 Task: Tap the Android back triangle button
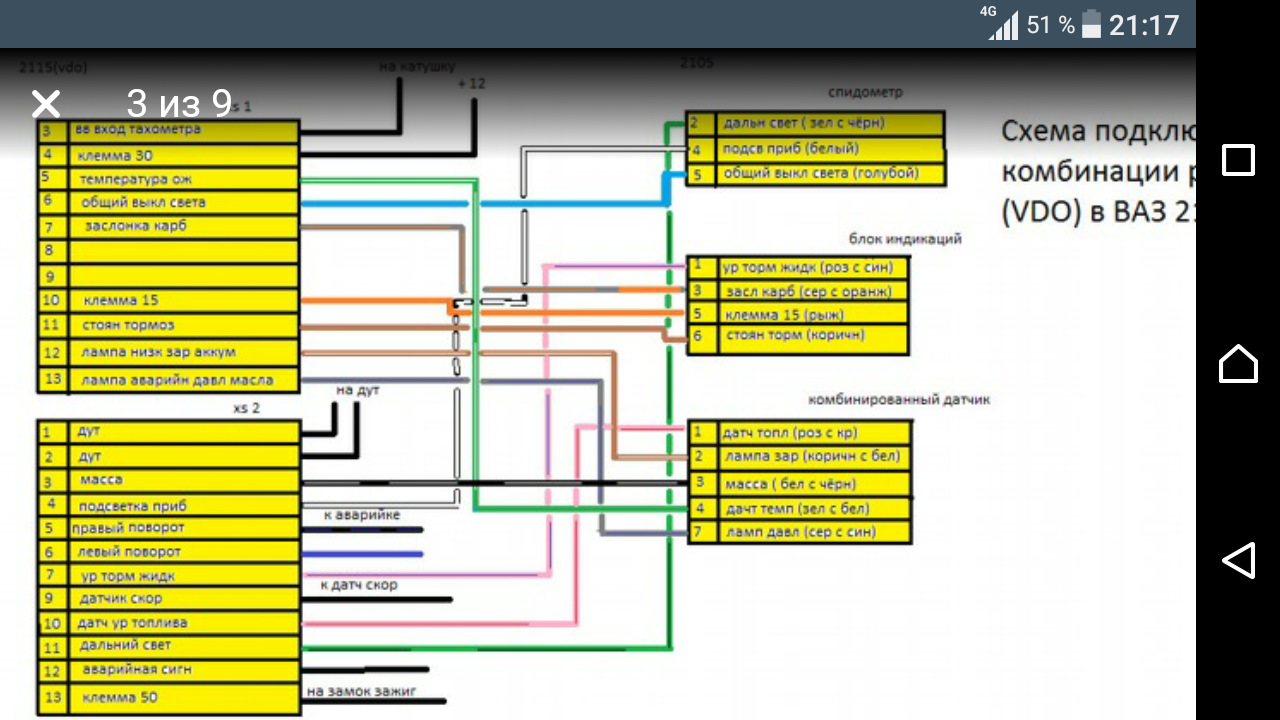coord(1238,560)
